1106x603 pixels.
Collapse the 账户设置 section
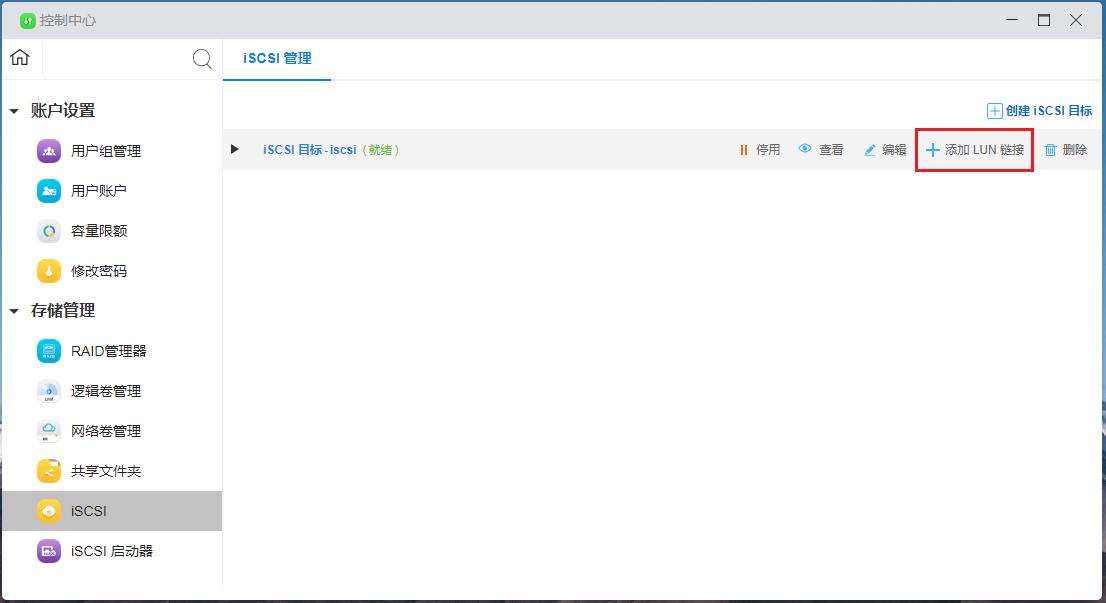point(14,111)
